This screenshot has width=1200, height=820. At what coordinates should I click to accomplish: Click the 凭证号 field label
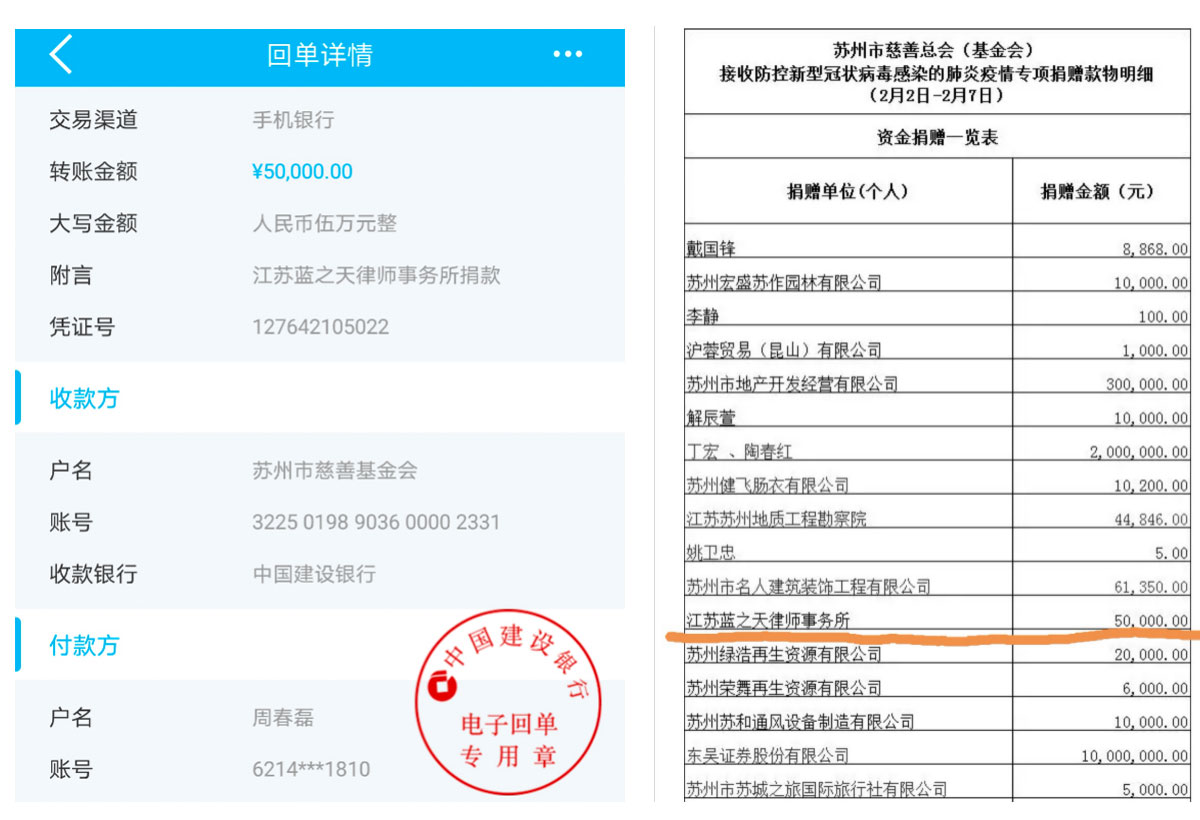[82, 327]
